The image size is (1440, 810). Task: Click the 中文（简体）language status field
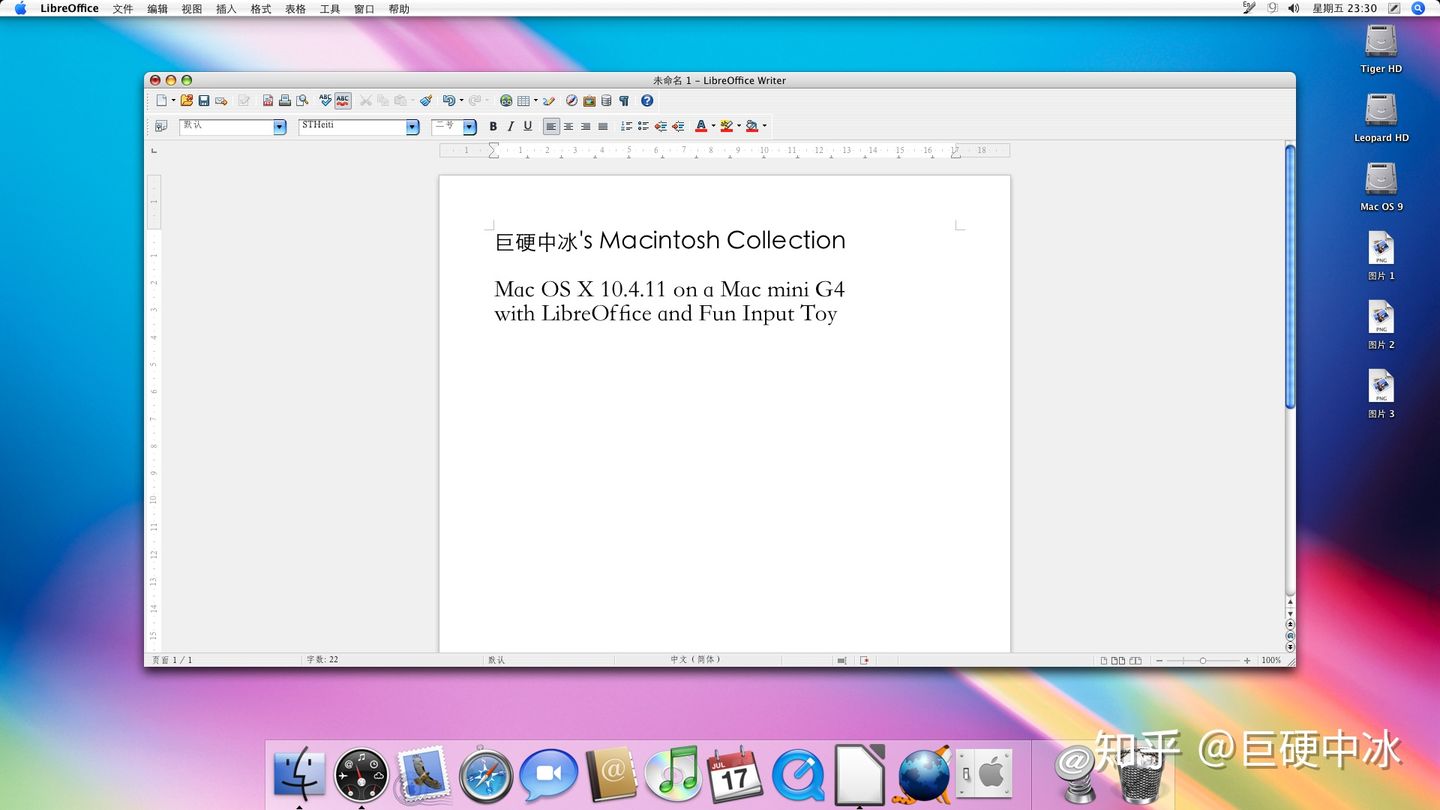pos(696,660)
